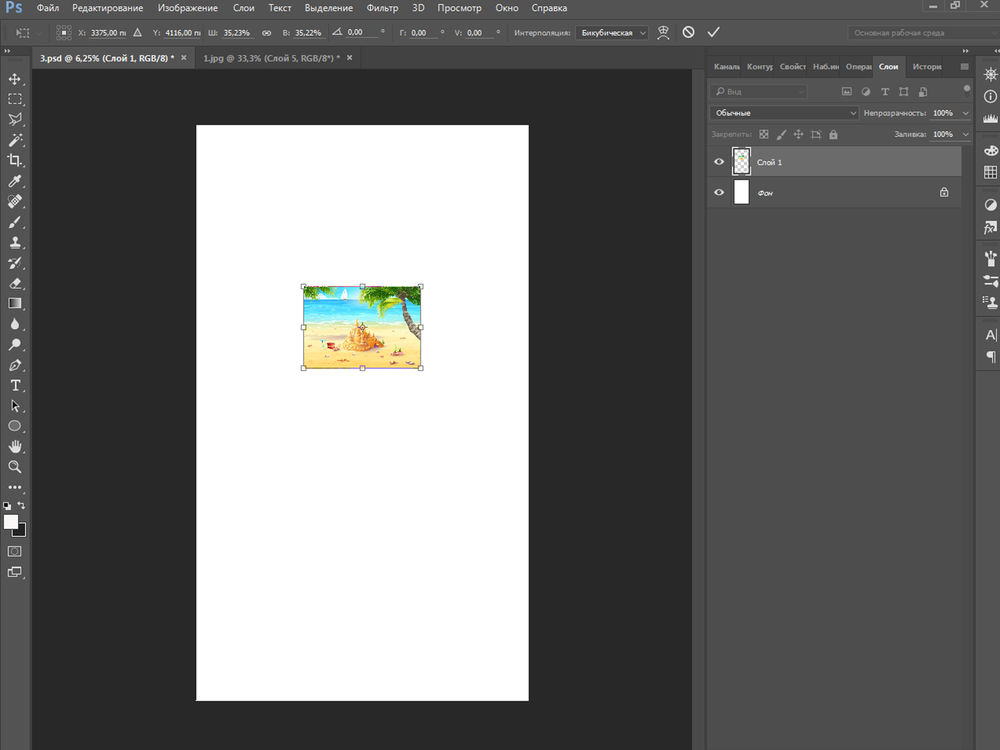Expand the Непрозрачность opacity dropdown

964,113
